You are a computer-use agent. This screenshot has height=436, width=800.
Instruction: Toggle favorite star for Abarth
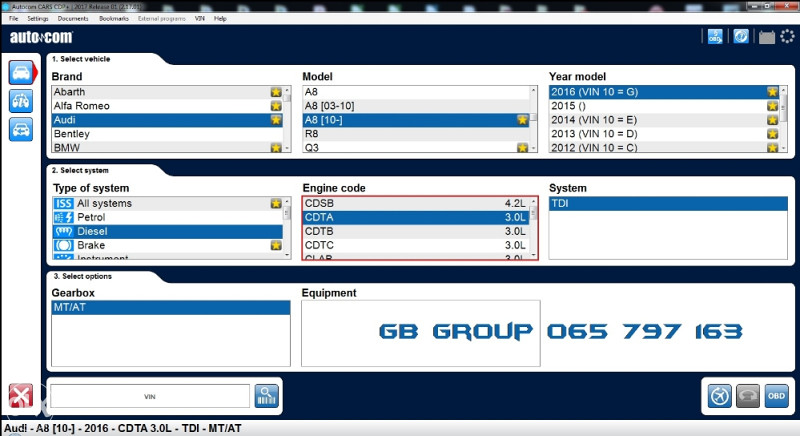click(x=276, y=92)
